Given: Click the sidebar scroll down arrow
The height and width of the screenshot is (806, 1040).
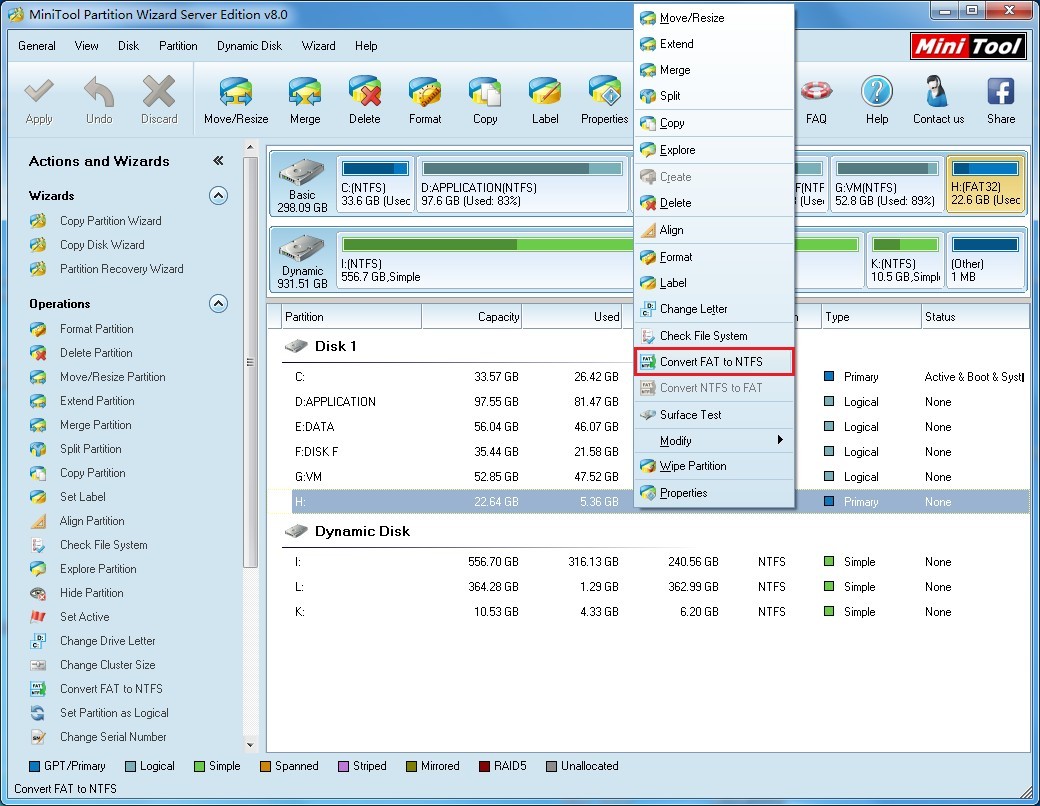Looking at the screenshot, I should pos(250,744).
